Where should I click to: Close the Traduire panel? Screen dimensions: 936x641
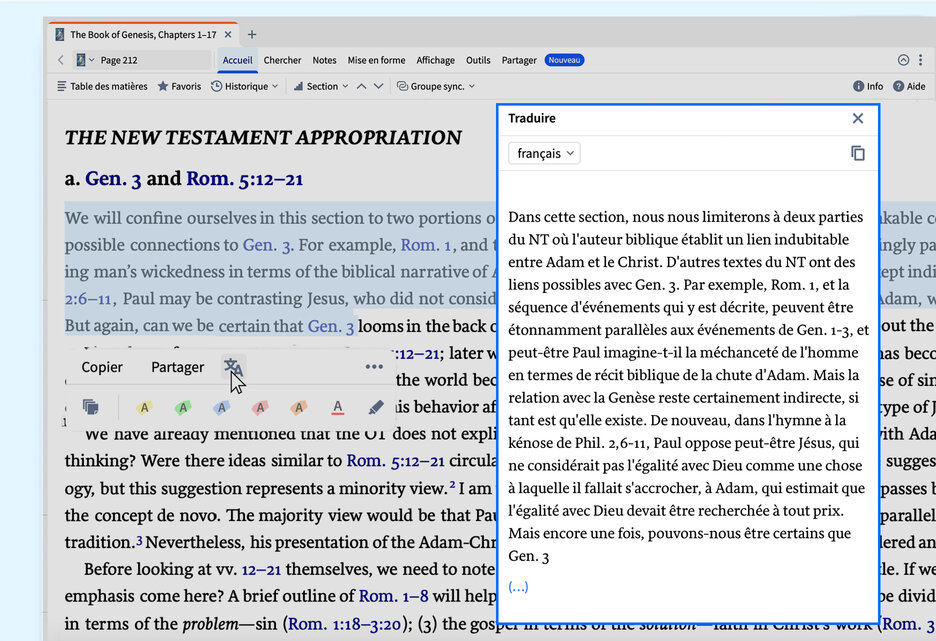[x=858, y=118]
